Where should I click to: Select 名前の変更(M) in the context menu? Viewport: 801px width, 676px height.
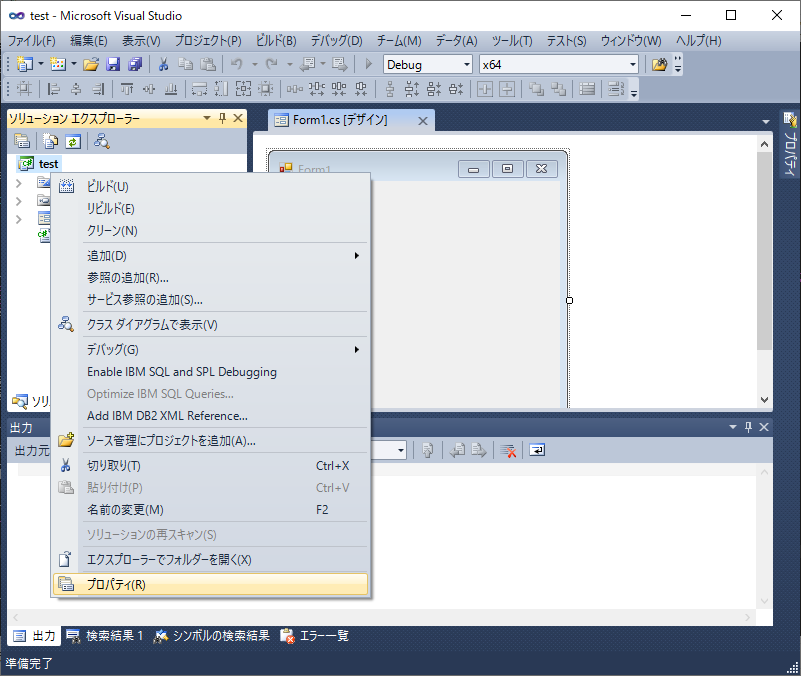(x=210, y=509)
